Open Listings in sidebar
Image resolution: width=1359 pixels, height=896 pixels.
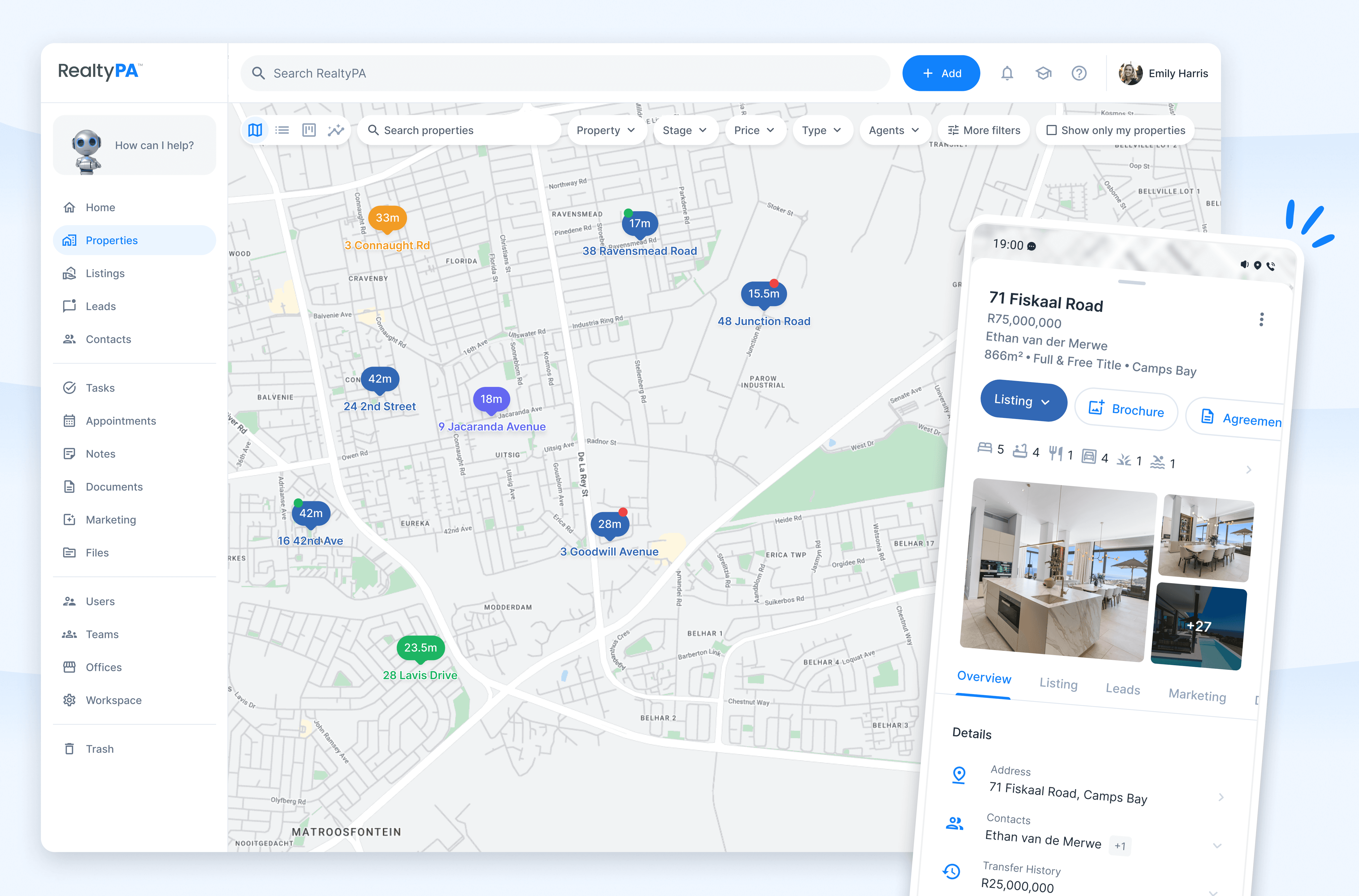134,273
